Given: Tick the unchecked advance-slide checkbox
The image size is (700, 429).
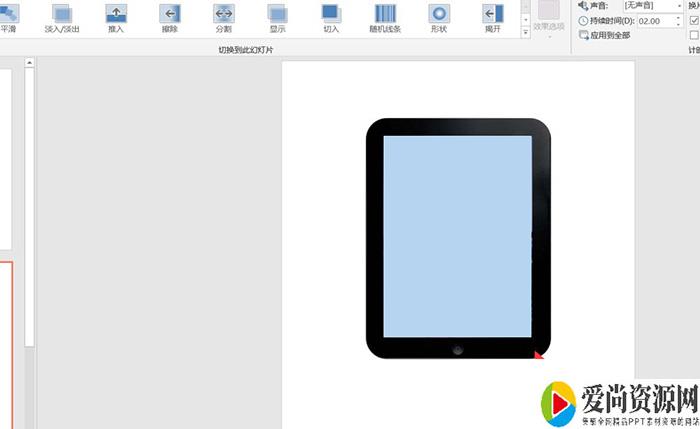Looking at the screenshot, I should coord(694,35).
